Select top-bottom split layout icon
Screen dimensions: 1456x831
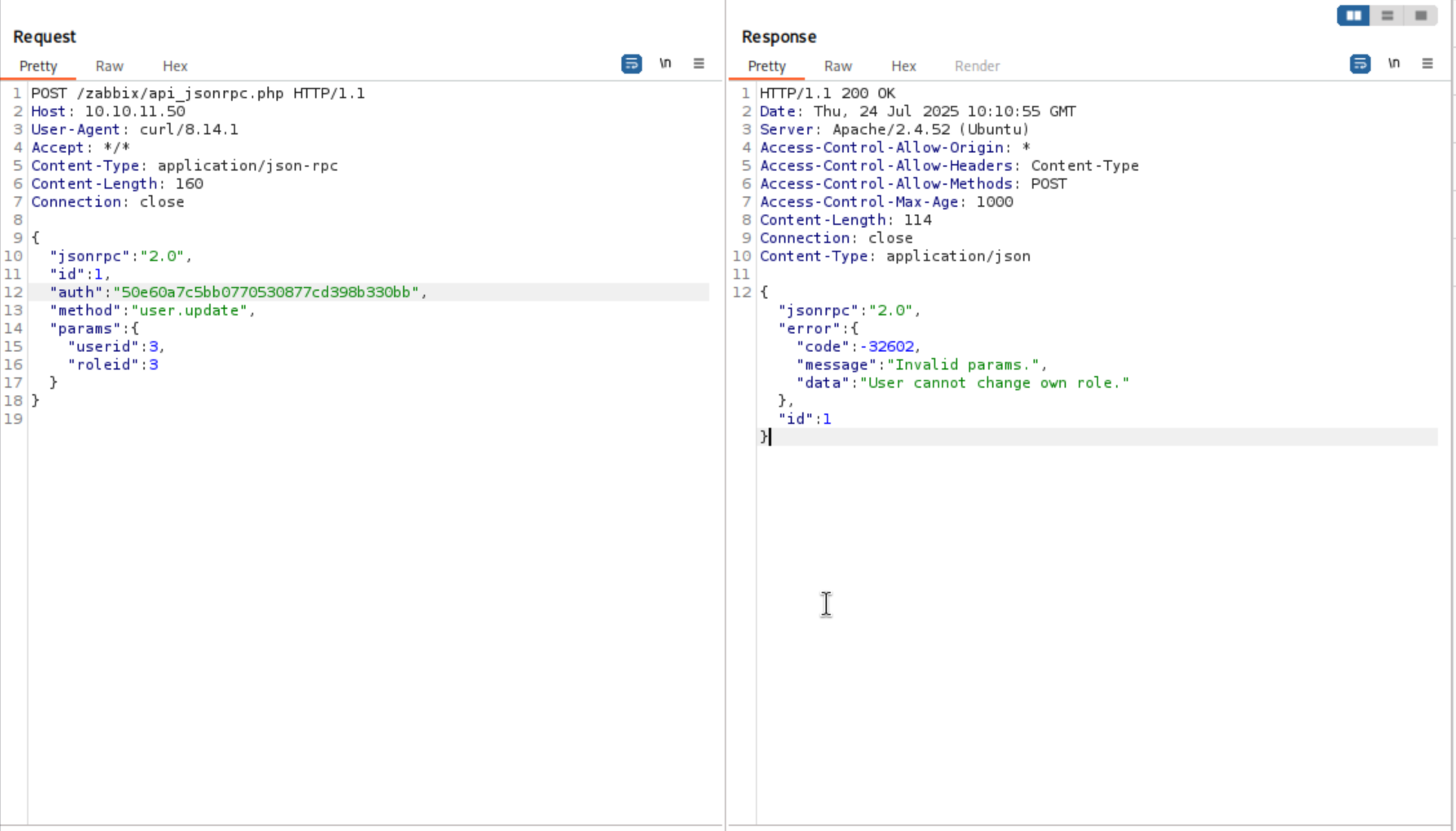1387,16
